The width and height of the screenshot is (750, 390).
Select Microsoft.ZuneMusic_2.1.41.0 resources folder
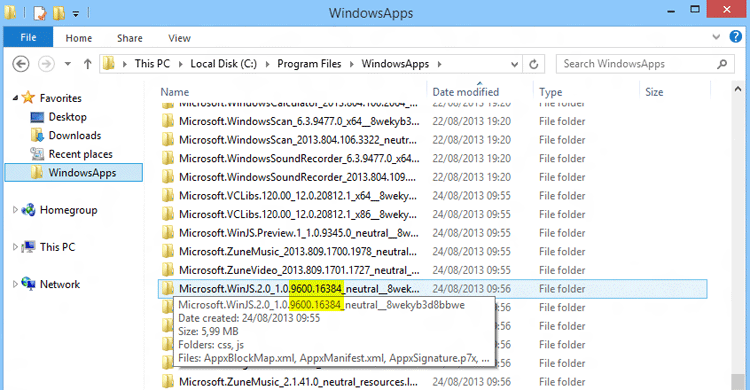click(x=432, y=382)
